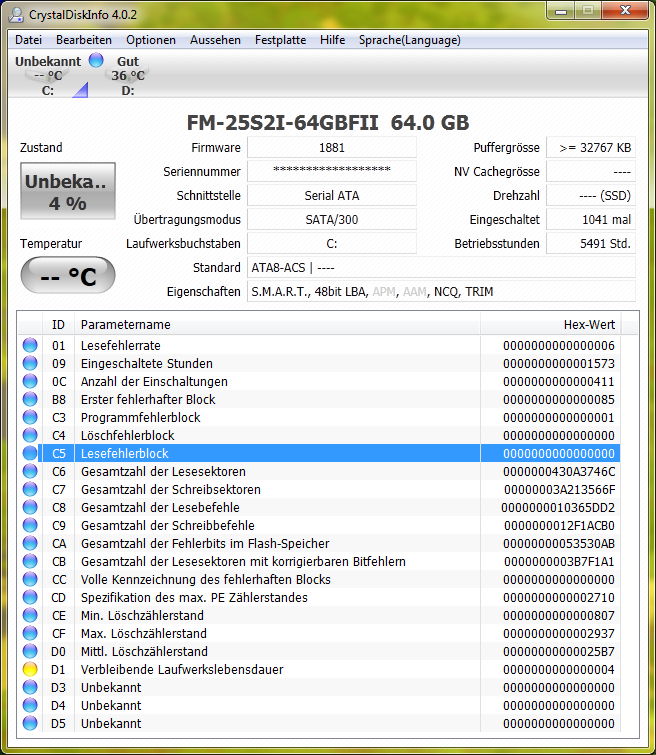
Task: Select the Lesefehlerrate parameter name
Action: pos(120,345)
